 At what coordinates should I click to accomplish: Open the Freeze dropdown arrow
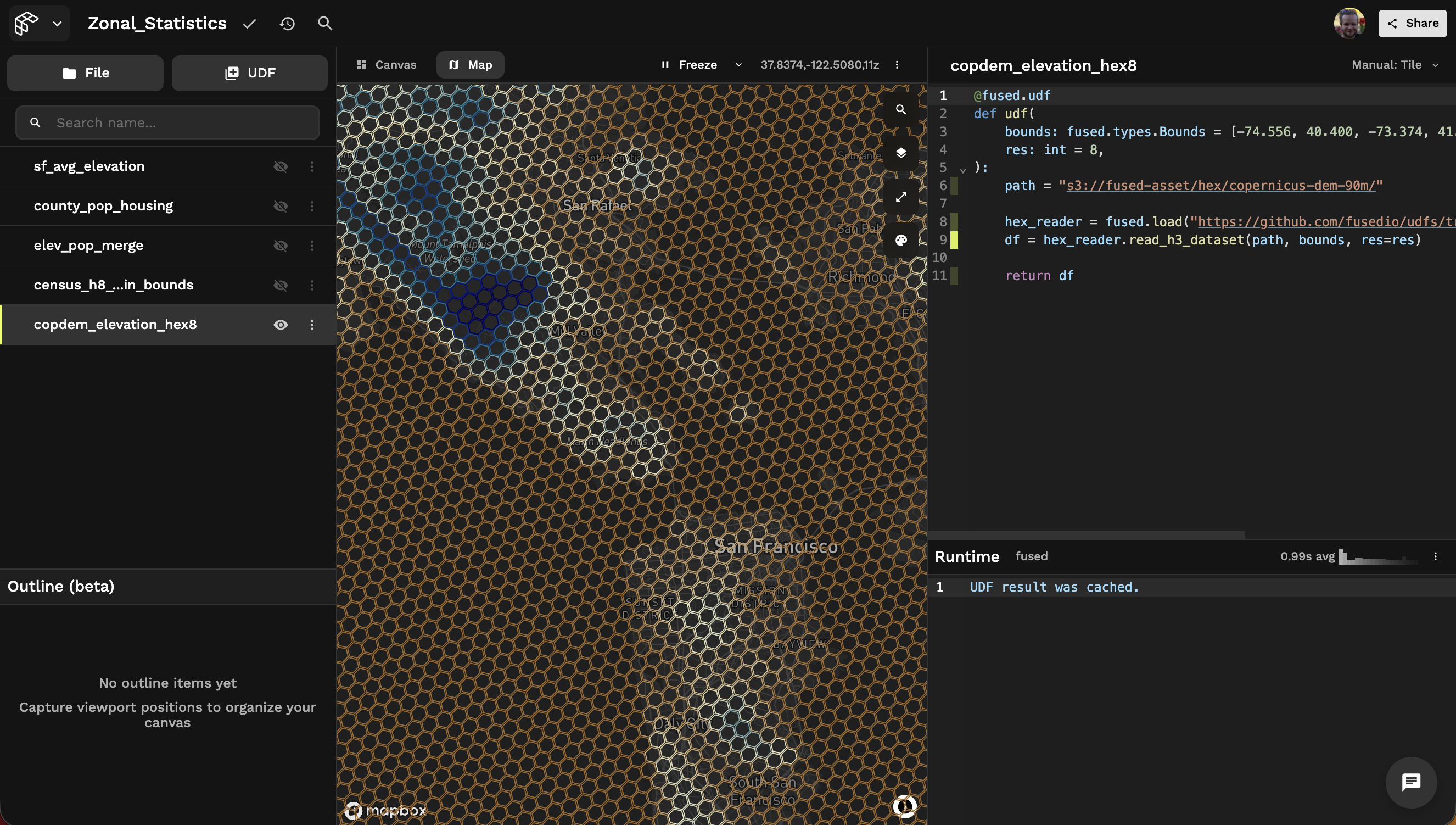point(738,65)
